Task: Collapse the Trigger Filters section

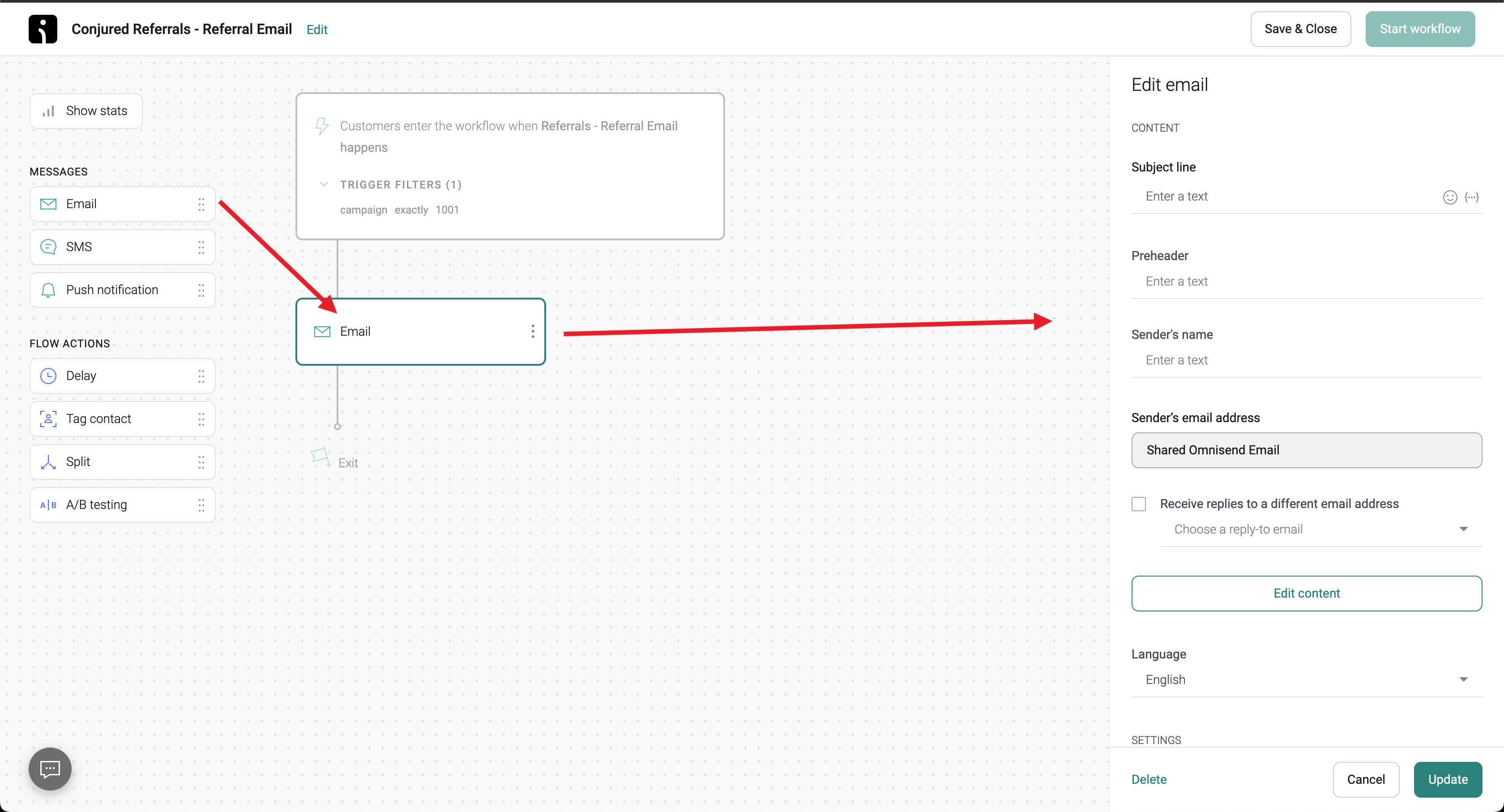Action: pyautogui.click(x=324, y=184)
